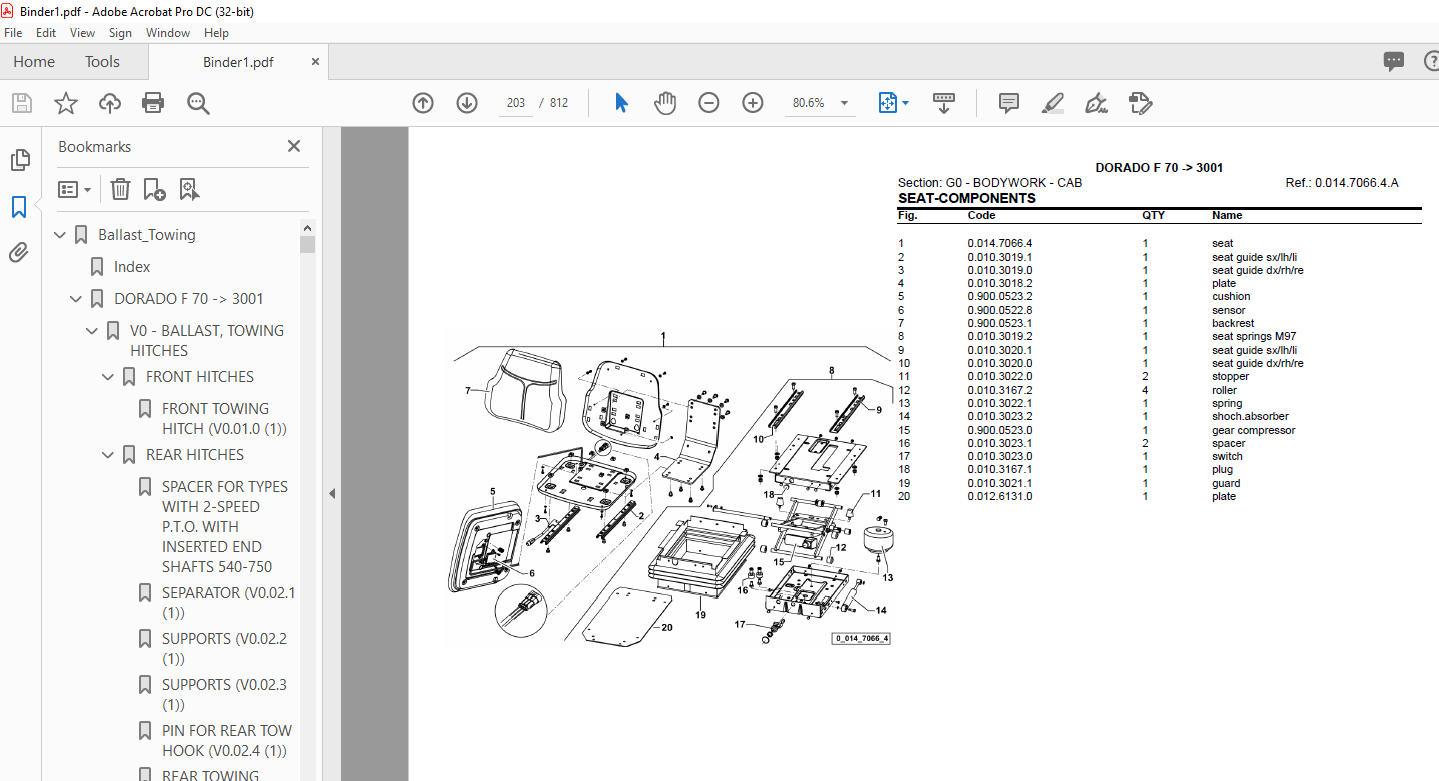Add a new bookmark icon
The height and width of the screenshot is (781, 1439).
pyautogui.click(x=155, y=189)
